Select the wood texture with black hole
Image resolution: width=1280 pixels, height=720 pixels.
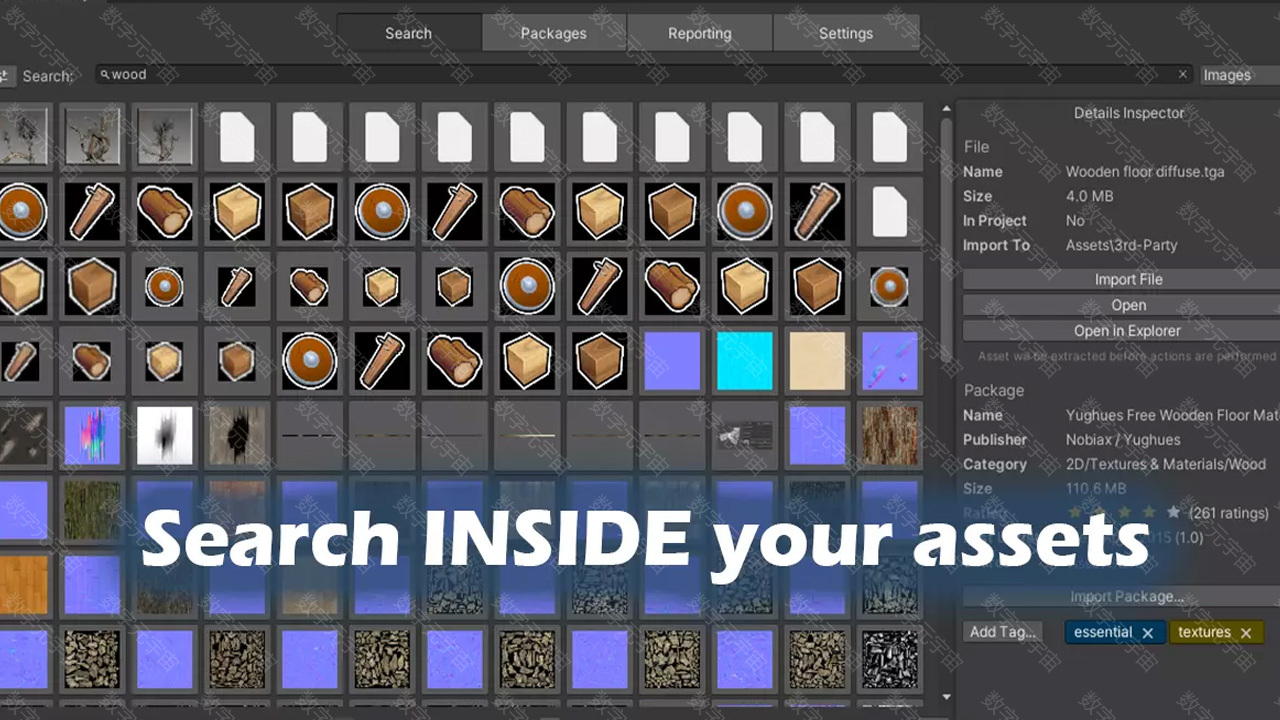[x=237, y=435]
